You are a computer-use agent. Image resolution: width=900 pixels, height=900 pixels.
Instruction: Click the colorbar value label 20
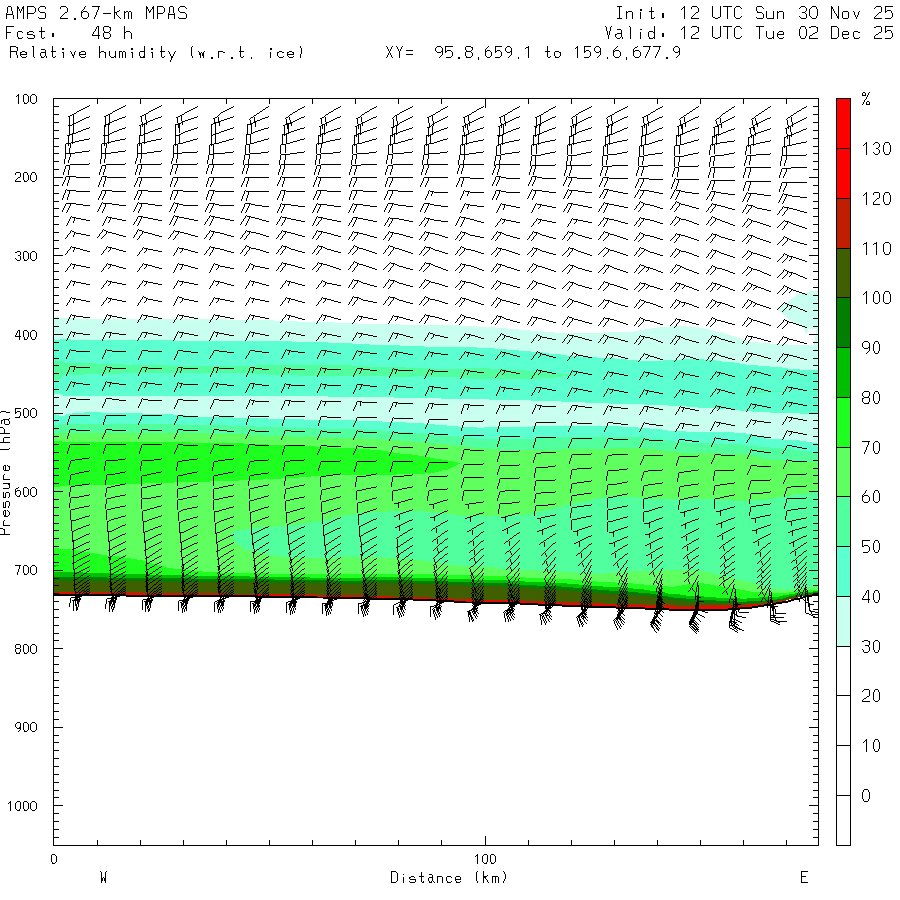pos(871,696)
